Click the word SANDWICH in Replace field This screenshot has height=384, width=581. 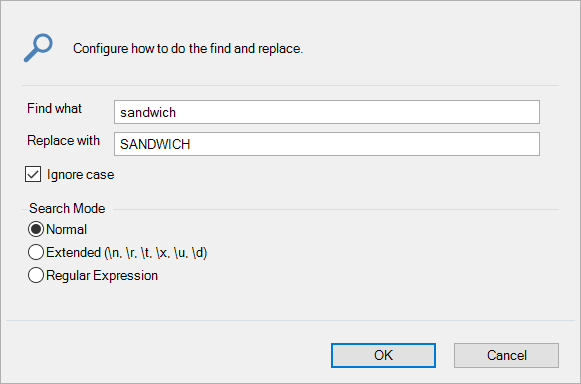point(155,144)
